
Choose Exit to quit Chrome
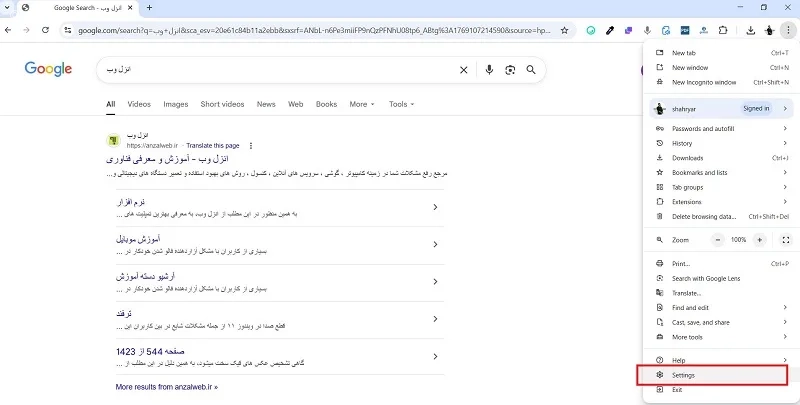click(x=721, y=390)
